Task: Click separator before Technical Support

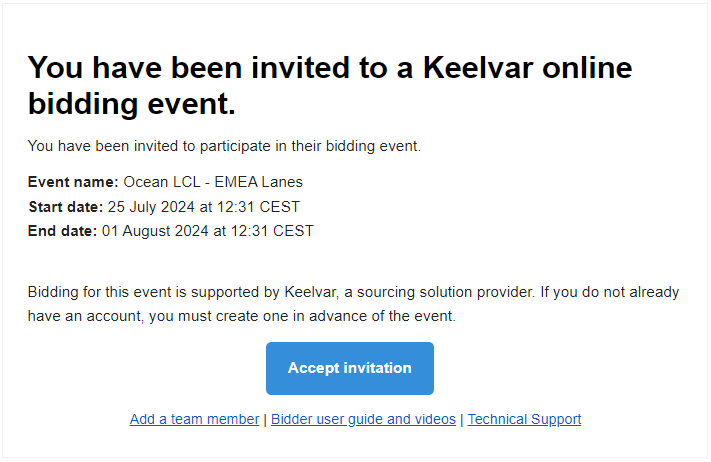Action: click(x=462, y=420)
